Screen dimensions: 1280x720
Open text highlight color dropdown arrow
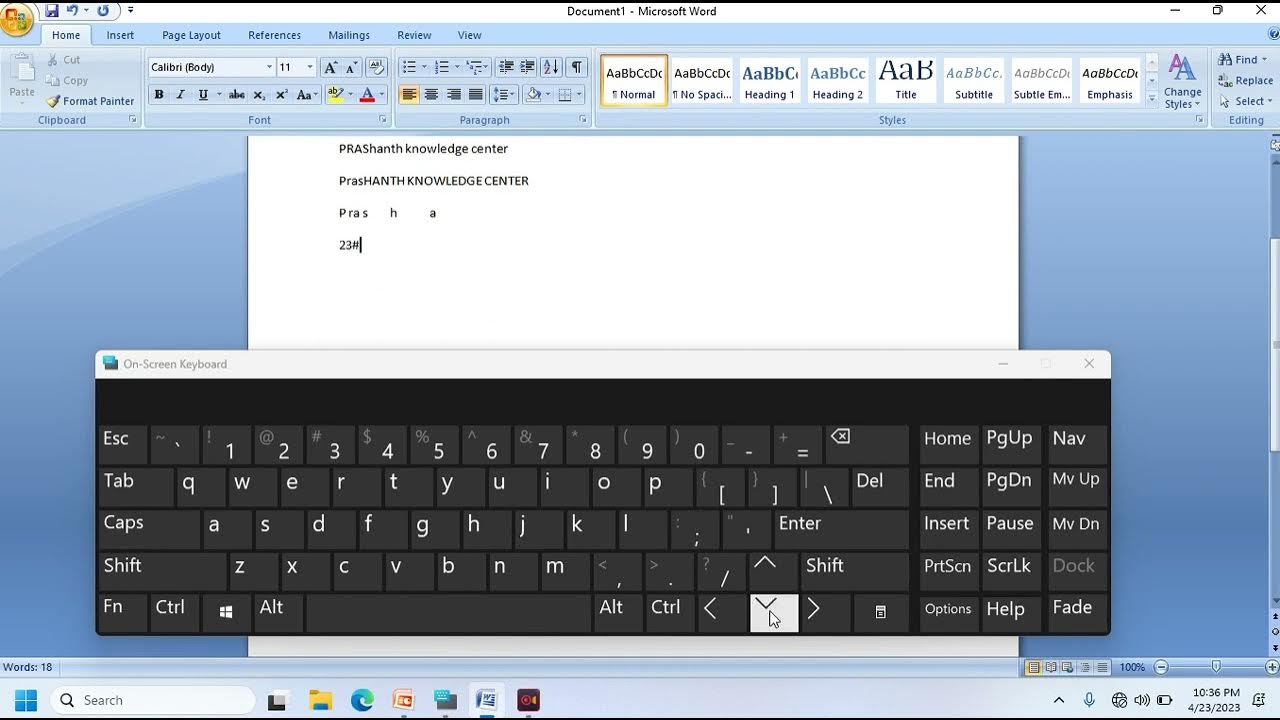[349, 95]
